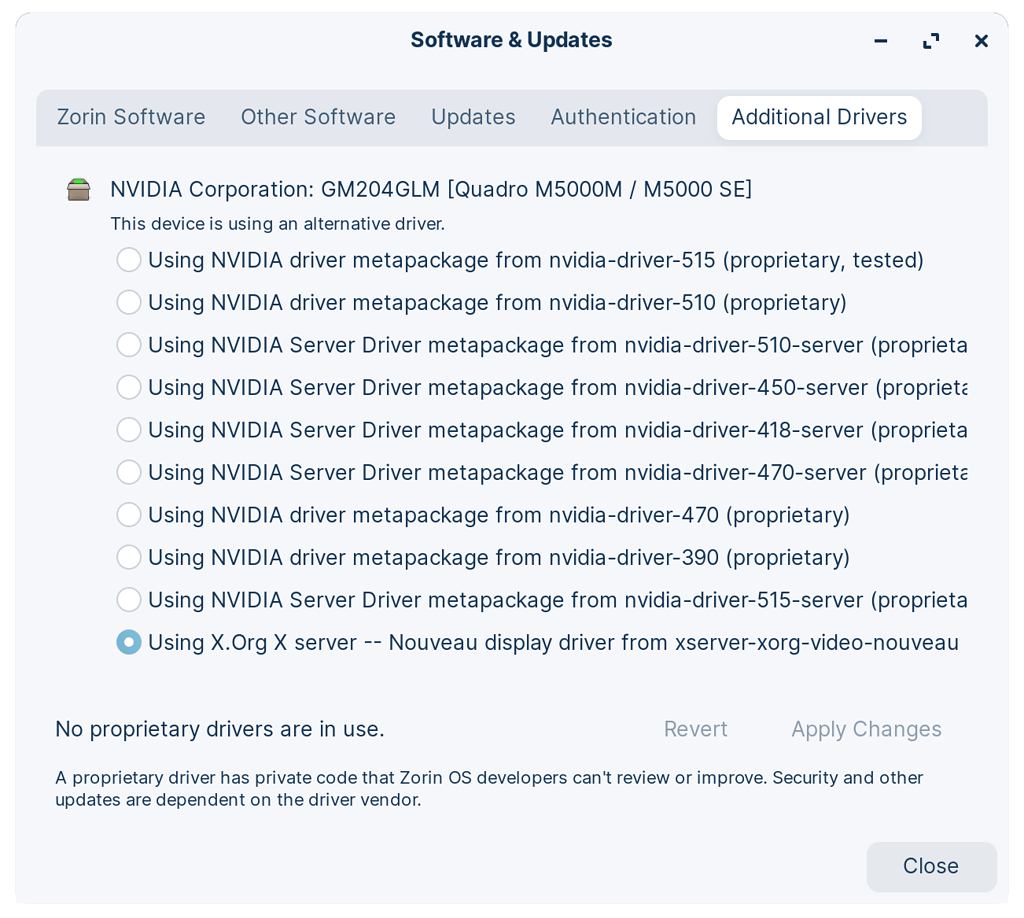Close window using title bar X icon
The width and height of the screenshot is (1024, 918).
tap(981, 41)
